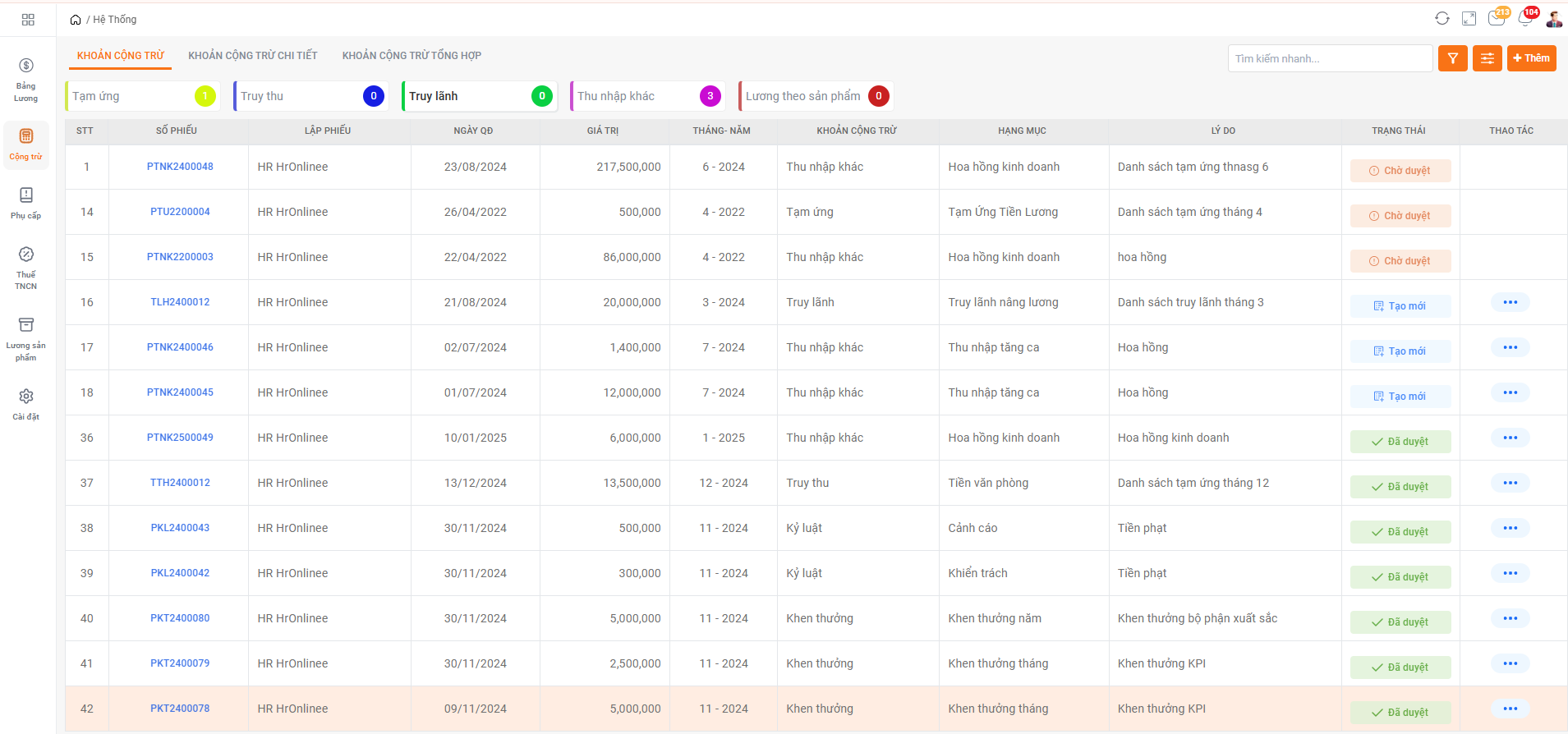Toggle fullscreen expand icon
Screen dimensions: 1568x734
click(x=1469, y=19)
